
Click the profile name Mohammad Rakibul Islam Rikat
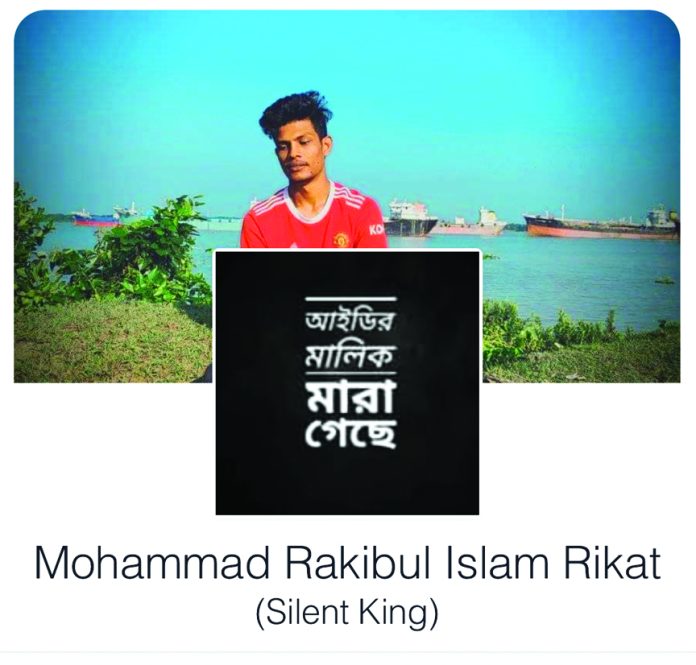tap(348, 564)
